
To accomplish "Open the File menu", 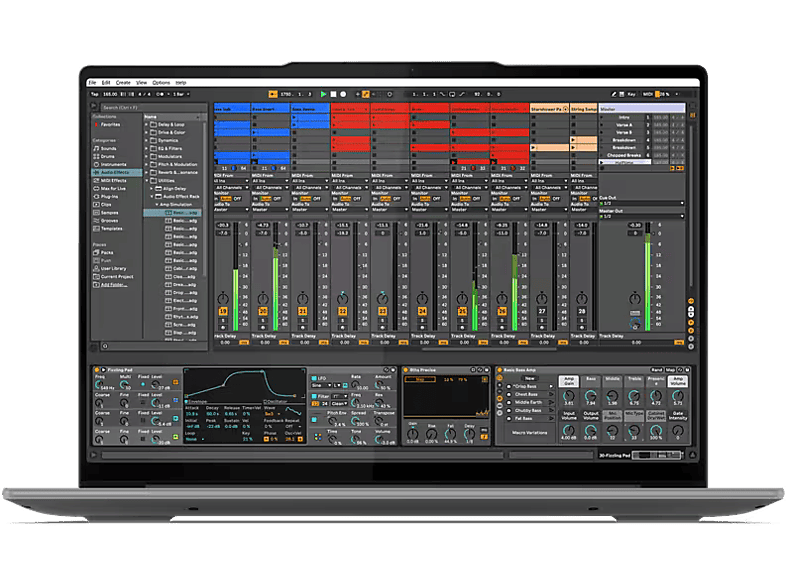I will [x=92, y=83].
